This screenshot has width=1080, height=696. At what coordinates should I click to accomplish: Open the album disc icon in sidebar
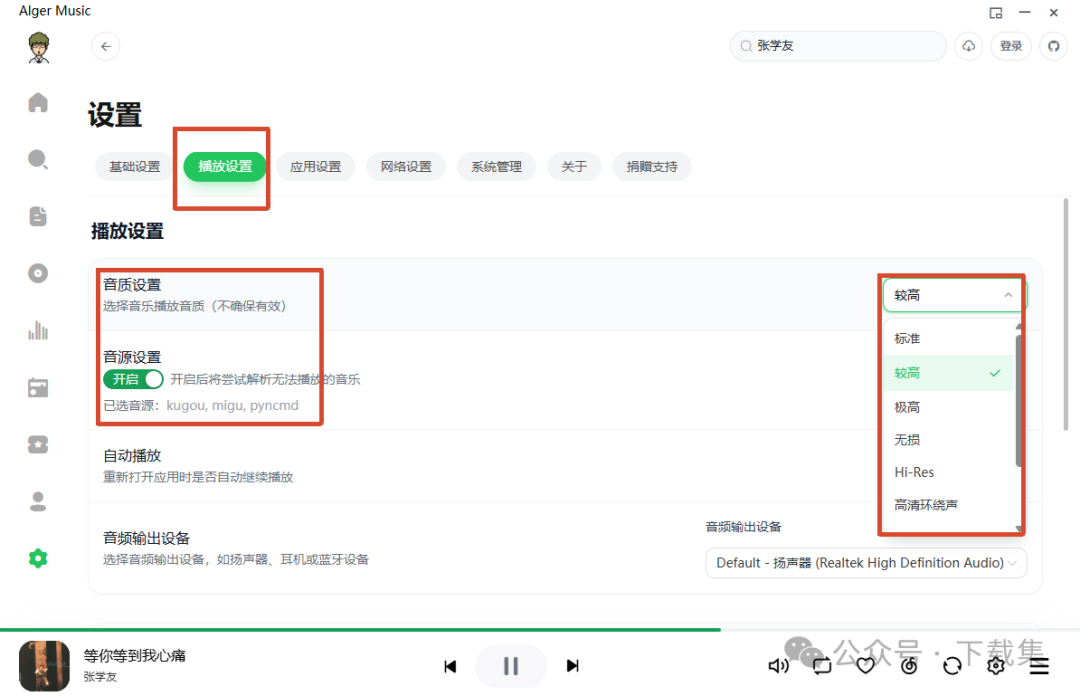pos(38,274)
